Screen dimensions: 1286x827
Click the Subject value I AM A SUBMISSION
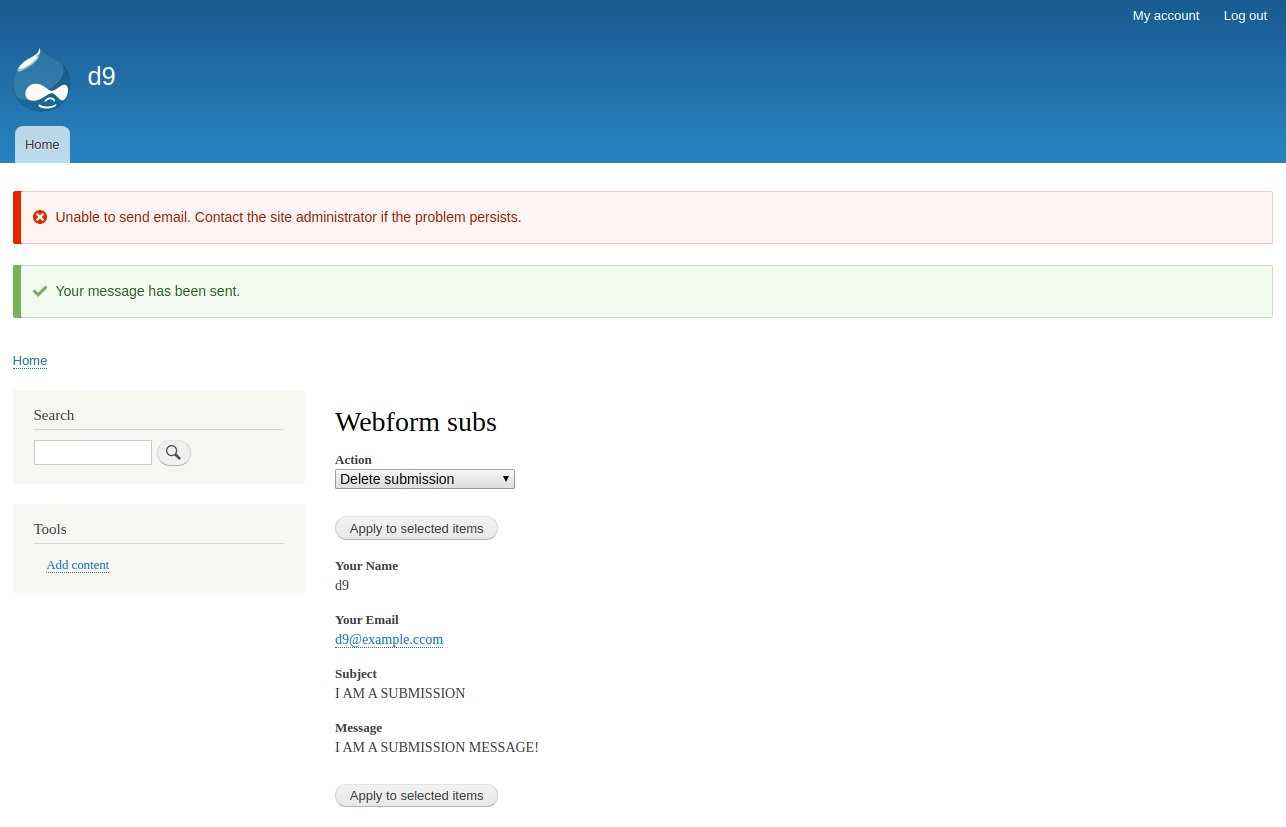click(400, 693)
